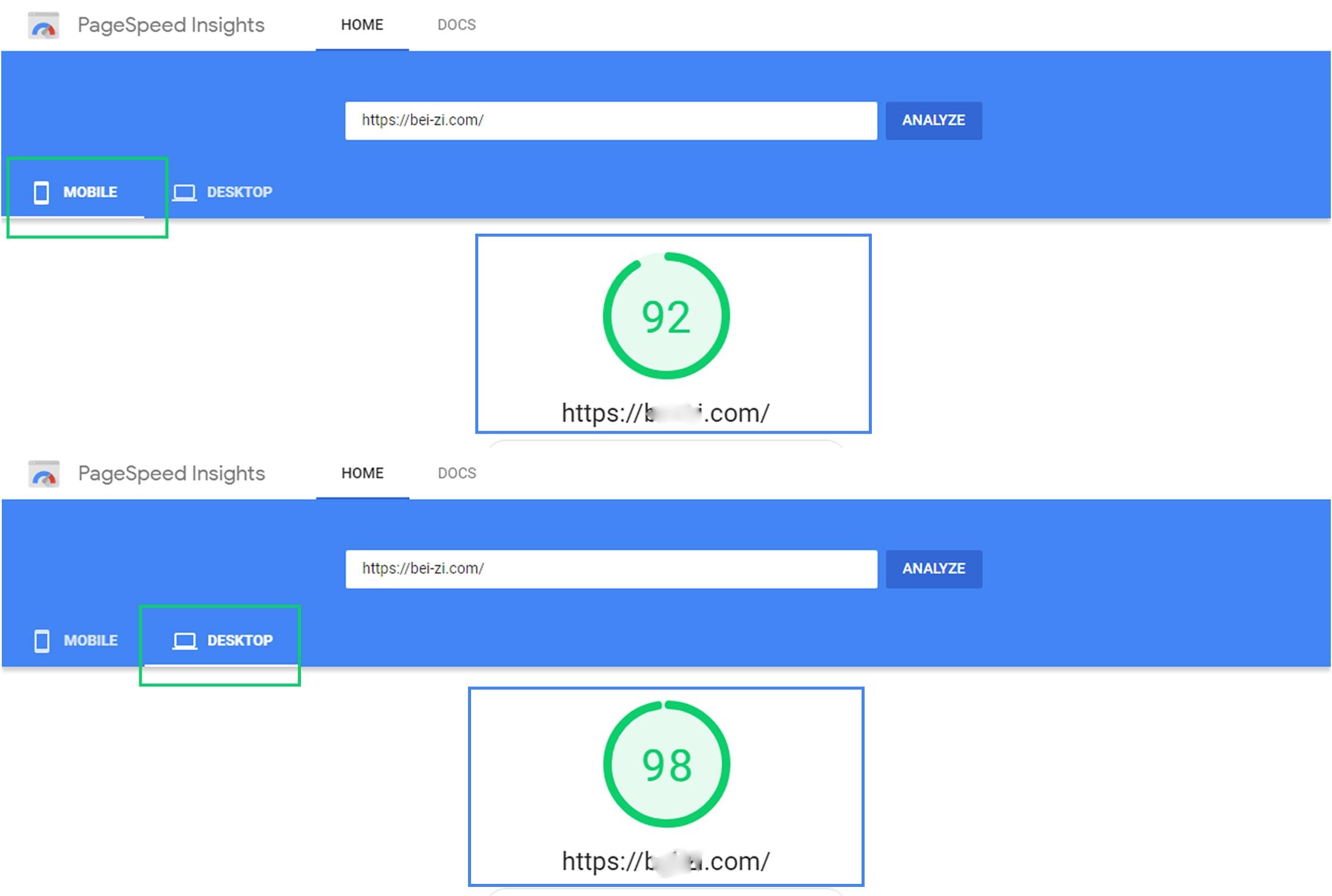The image size is (1332, 896).
Task: Click the PageSpeed Insights logo icon
Action: tap(42, 25)
